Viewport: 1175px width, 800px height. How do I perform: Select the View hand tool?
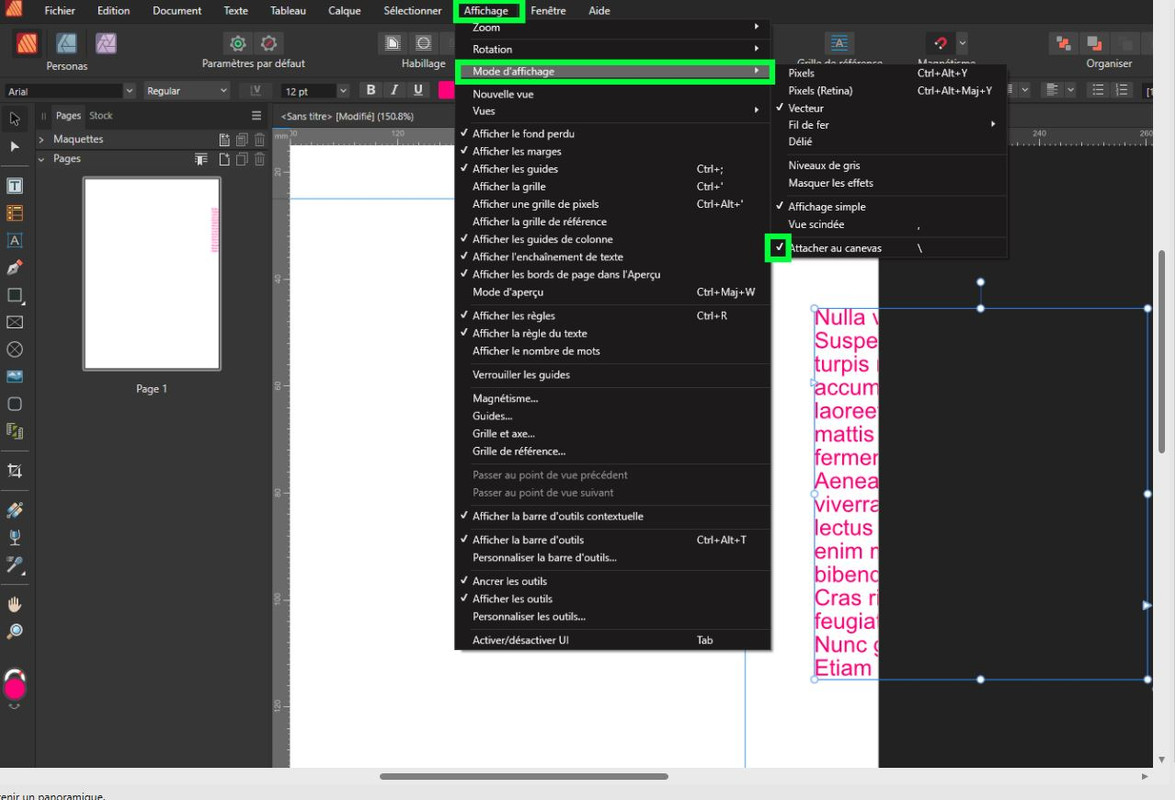(x=14, y=604)
